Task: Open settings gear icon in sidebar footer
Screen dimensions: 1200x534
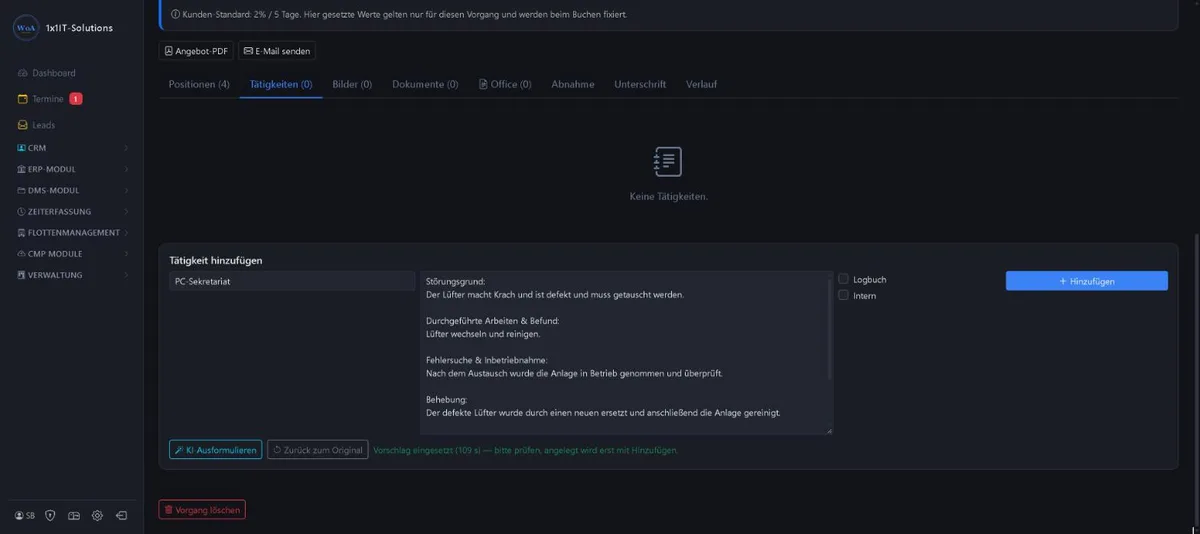Action: click(x=97, y=516)
